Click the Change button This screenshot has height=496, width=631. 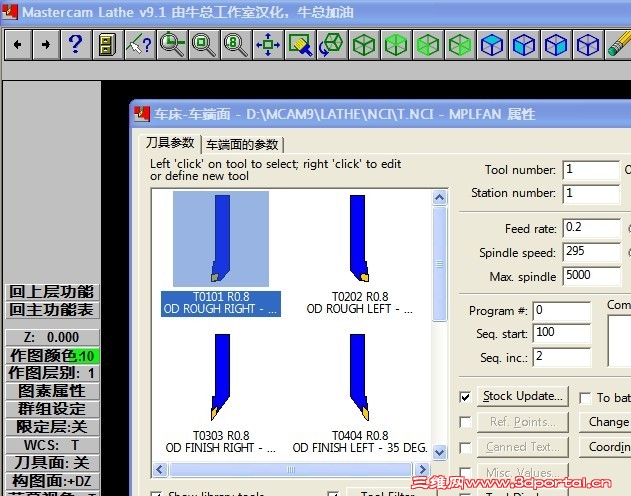[605, 422]
